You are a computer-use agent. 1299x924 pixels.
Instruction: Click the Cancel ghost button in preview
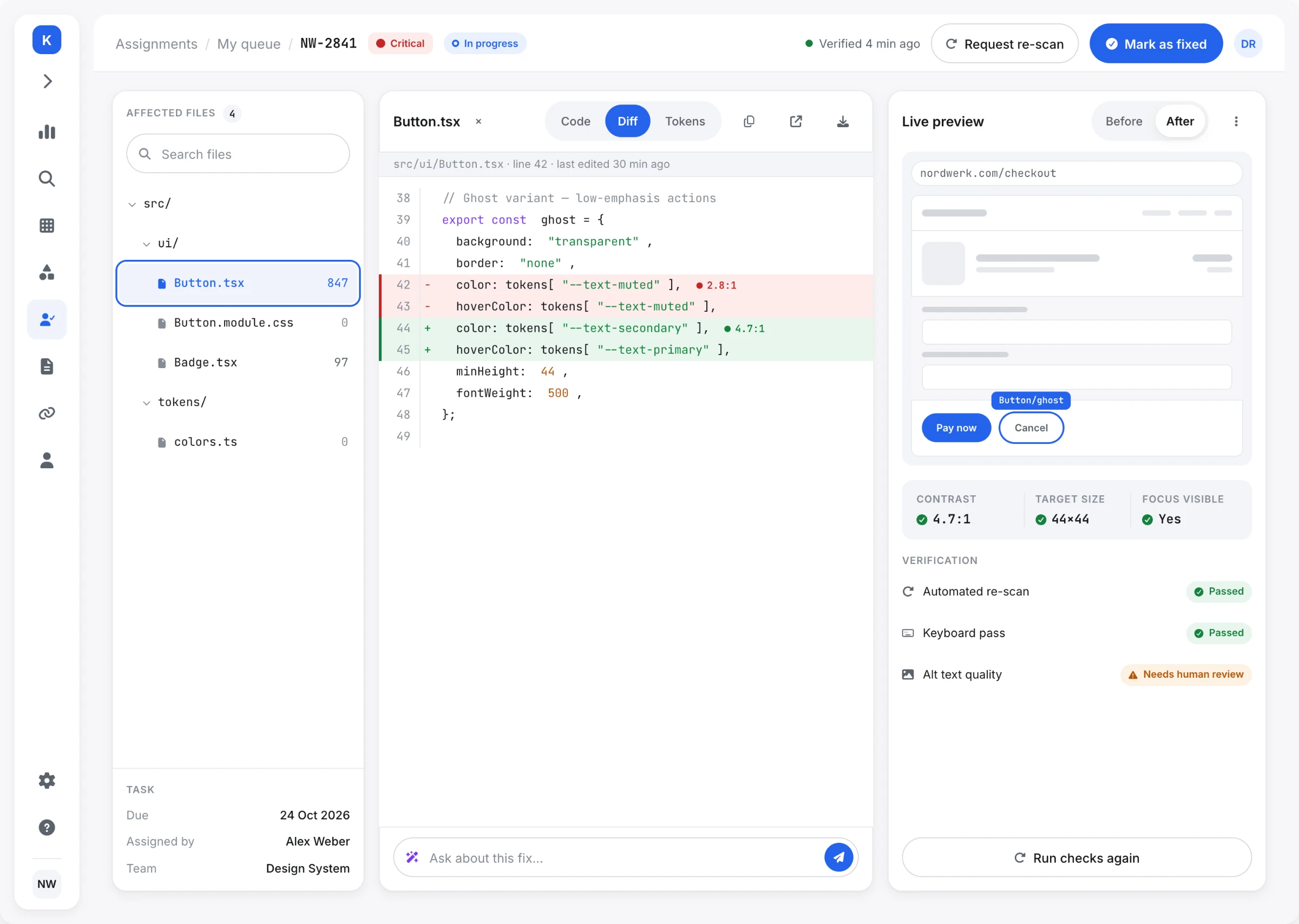pyautogui.click(x=1031, y=428)
